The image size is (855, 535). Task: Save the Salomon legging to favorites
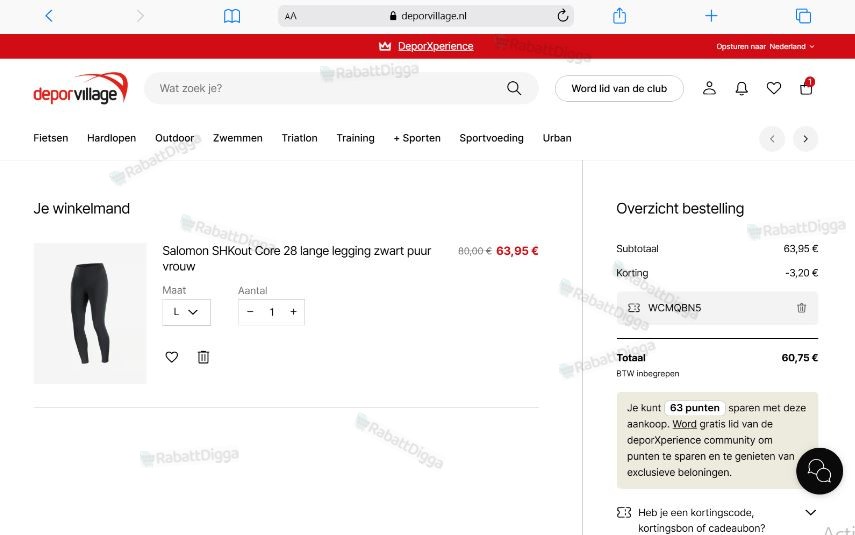pyautogui.click(x=172, y=357)
